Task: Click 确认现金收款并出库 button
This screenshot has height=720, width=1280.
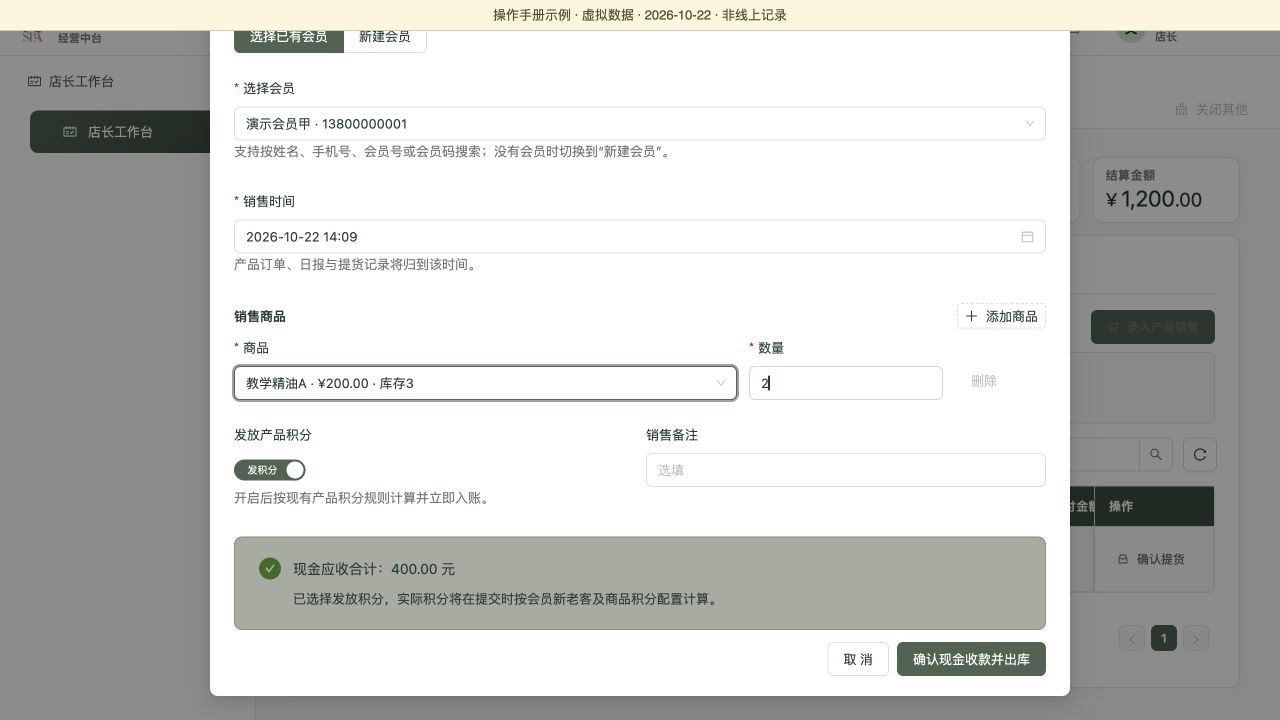Action: coord(971,659)
